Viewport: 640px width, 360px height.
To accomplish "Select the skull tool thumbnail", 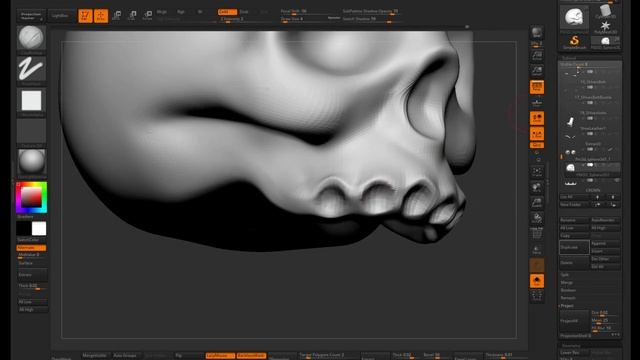I will tap(574, 18).
